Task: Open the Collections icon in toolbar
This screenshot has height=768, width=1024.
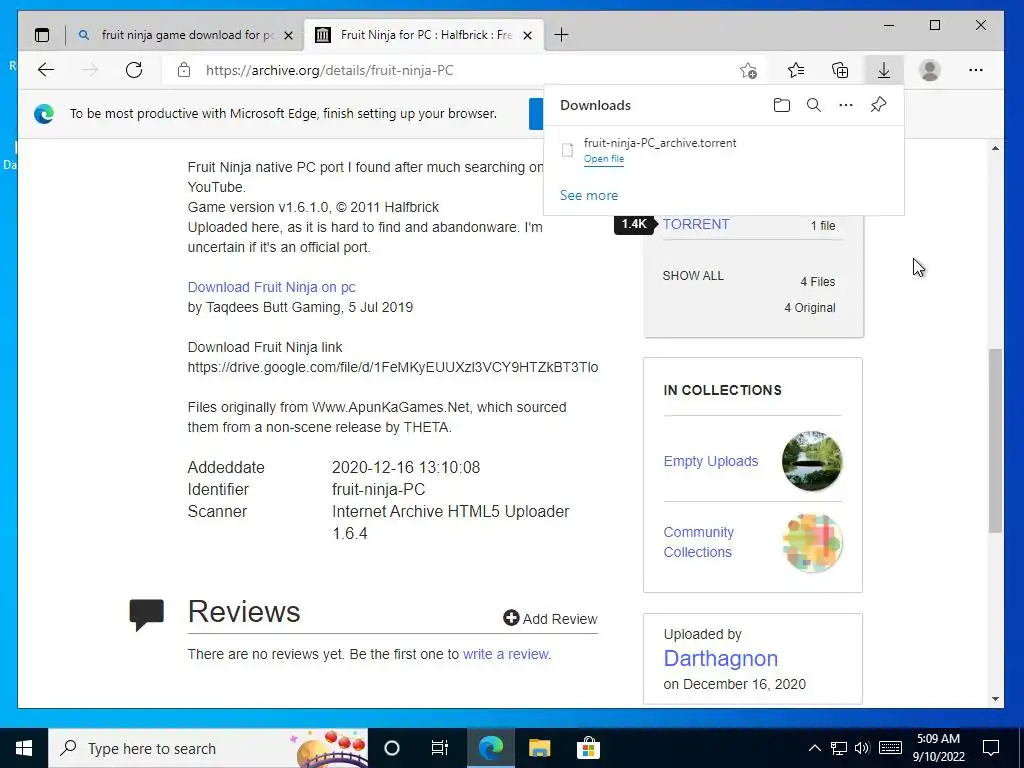Action: click(840, 70)
